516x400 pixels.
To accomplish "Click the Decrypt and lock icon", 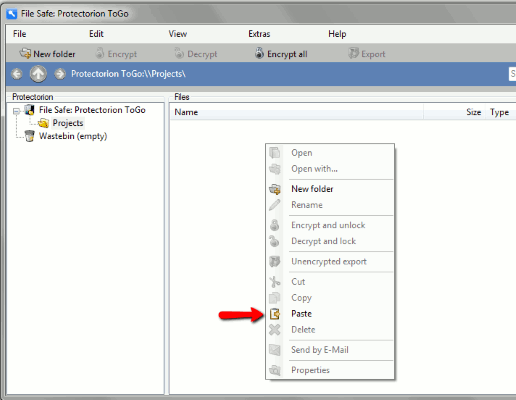I will tap(275, 241).
